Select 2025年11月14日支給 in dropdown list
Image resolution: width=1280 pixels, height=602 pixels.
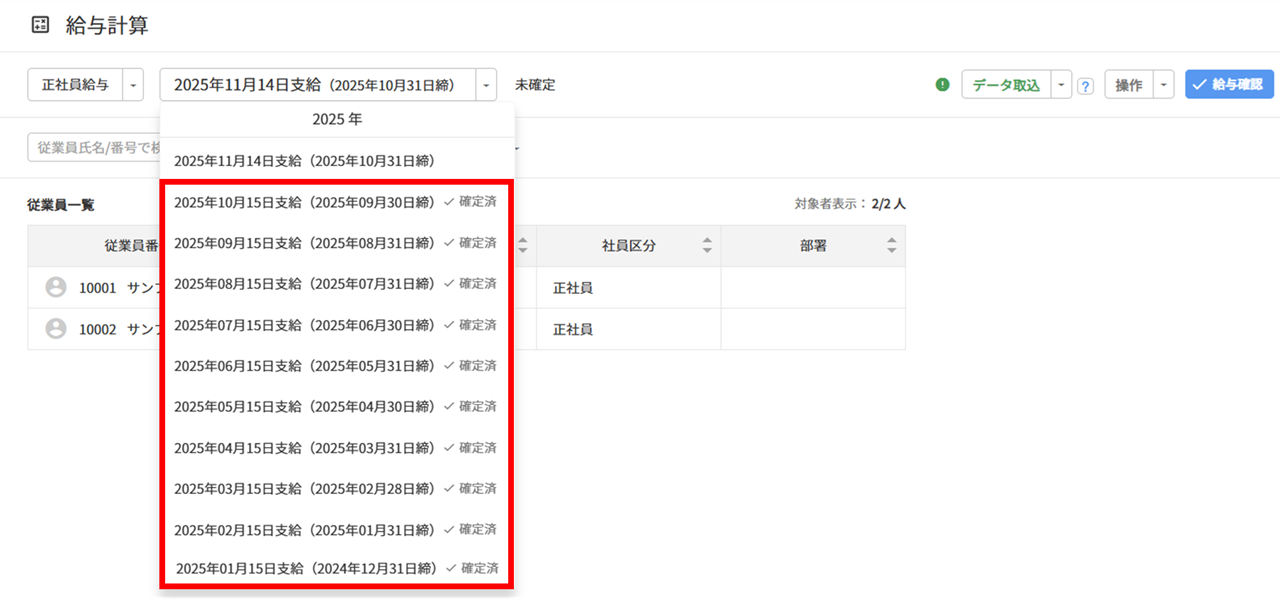tap(337, 160)
